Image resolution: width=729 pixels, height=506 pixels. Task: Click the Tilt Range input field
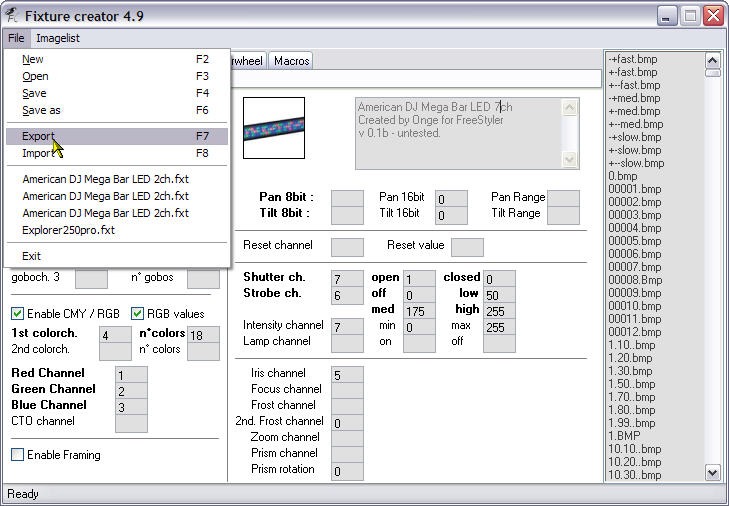tap(563, 215)
